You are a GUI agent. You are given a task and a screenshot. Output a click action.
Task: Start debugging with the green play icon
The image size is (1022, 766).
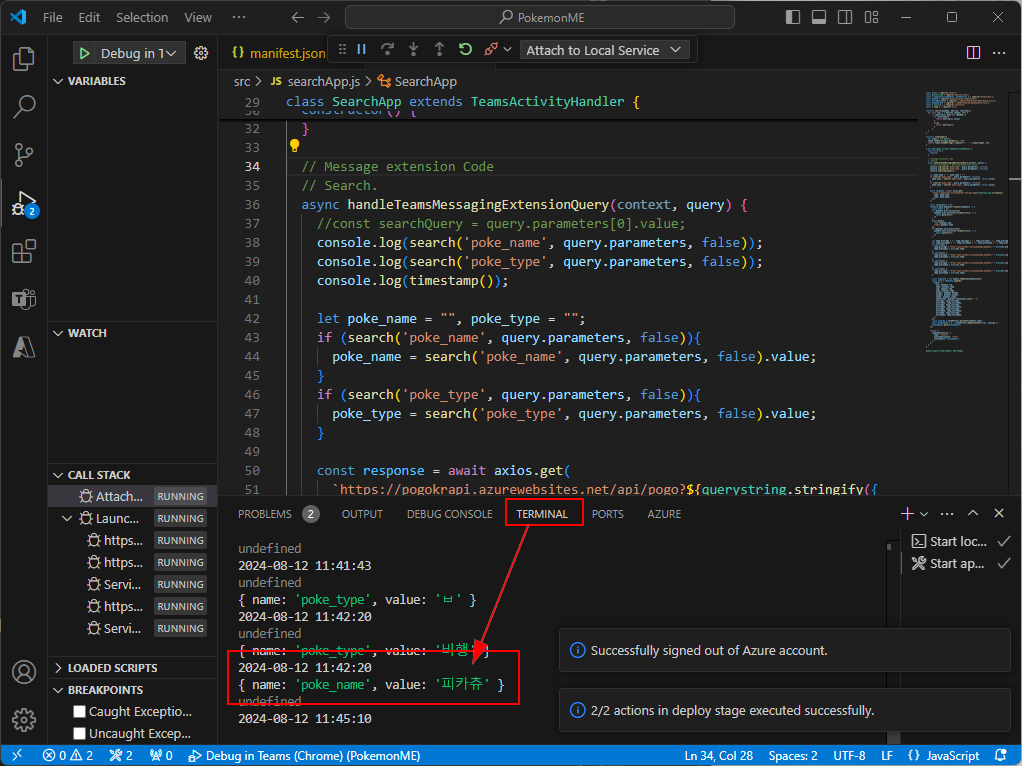(x=84, y=53)
